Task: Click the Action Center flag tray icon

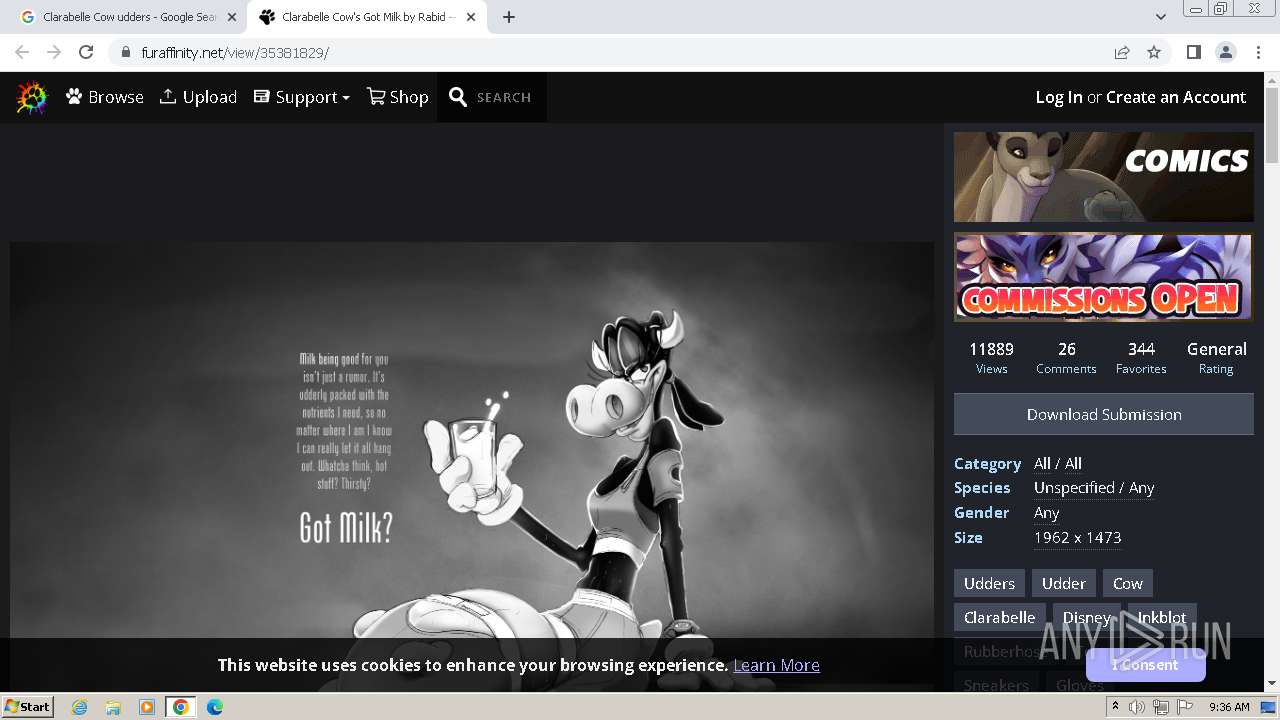Action: pos(1185,707)
